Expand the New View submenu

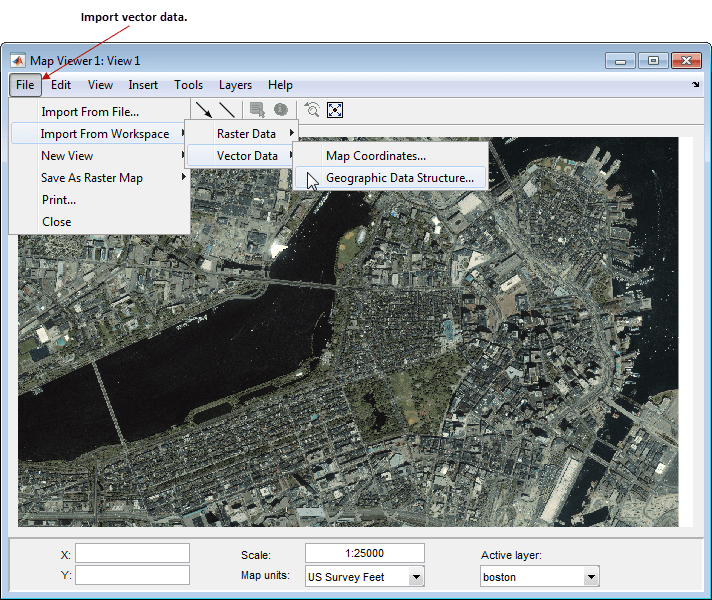[67, 156]
